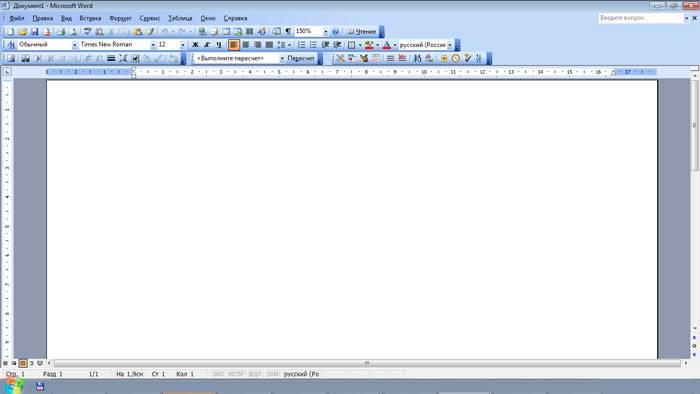This screenshot has height=394, width=700.
Task: Toggle the paragraph marks ¶ button
Action: coord(288,31)
